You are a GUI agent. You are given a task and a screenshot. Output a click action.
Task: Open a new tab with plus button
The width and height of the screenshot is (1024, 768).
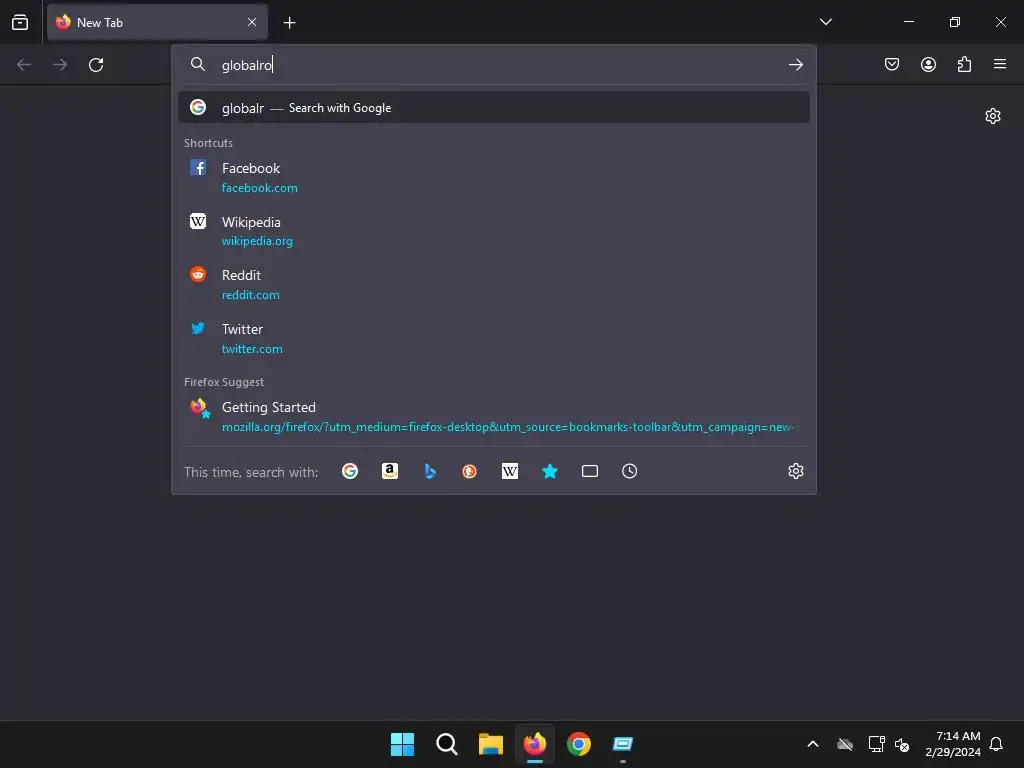click(289, 23)
